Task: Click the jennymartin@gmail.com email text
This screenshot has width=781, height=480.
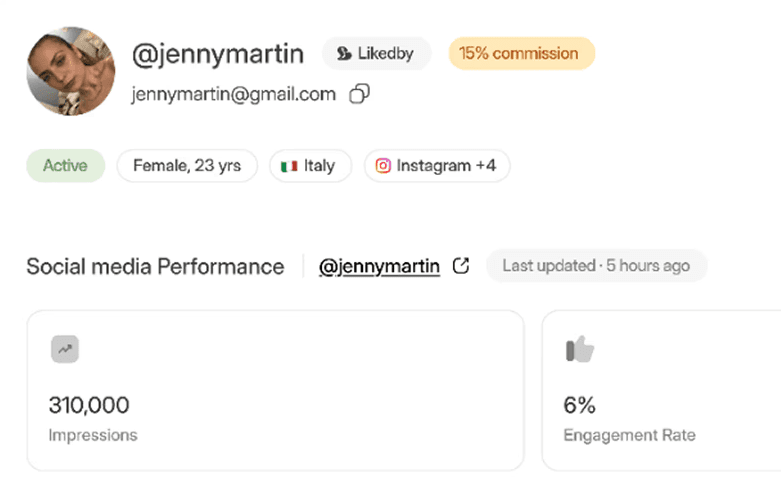Action: click(233, 94)
